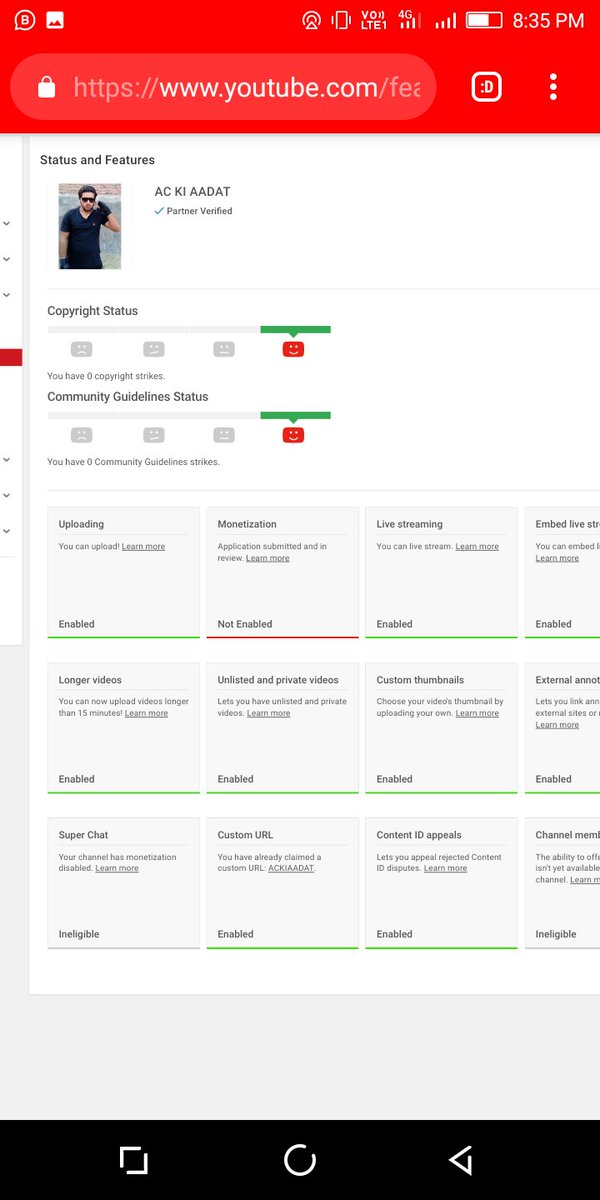Click the 8:35 PM clock in status bar

click(548, 20)
